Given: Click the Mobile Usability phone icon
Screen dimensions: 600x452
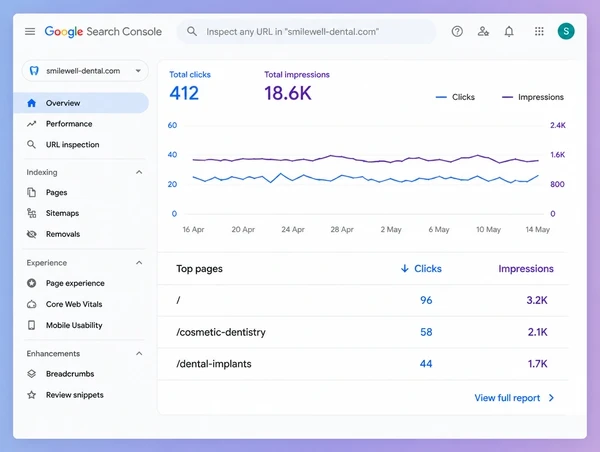Looking at the screenshot, I should [x=31, y=325].
